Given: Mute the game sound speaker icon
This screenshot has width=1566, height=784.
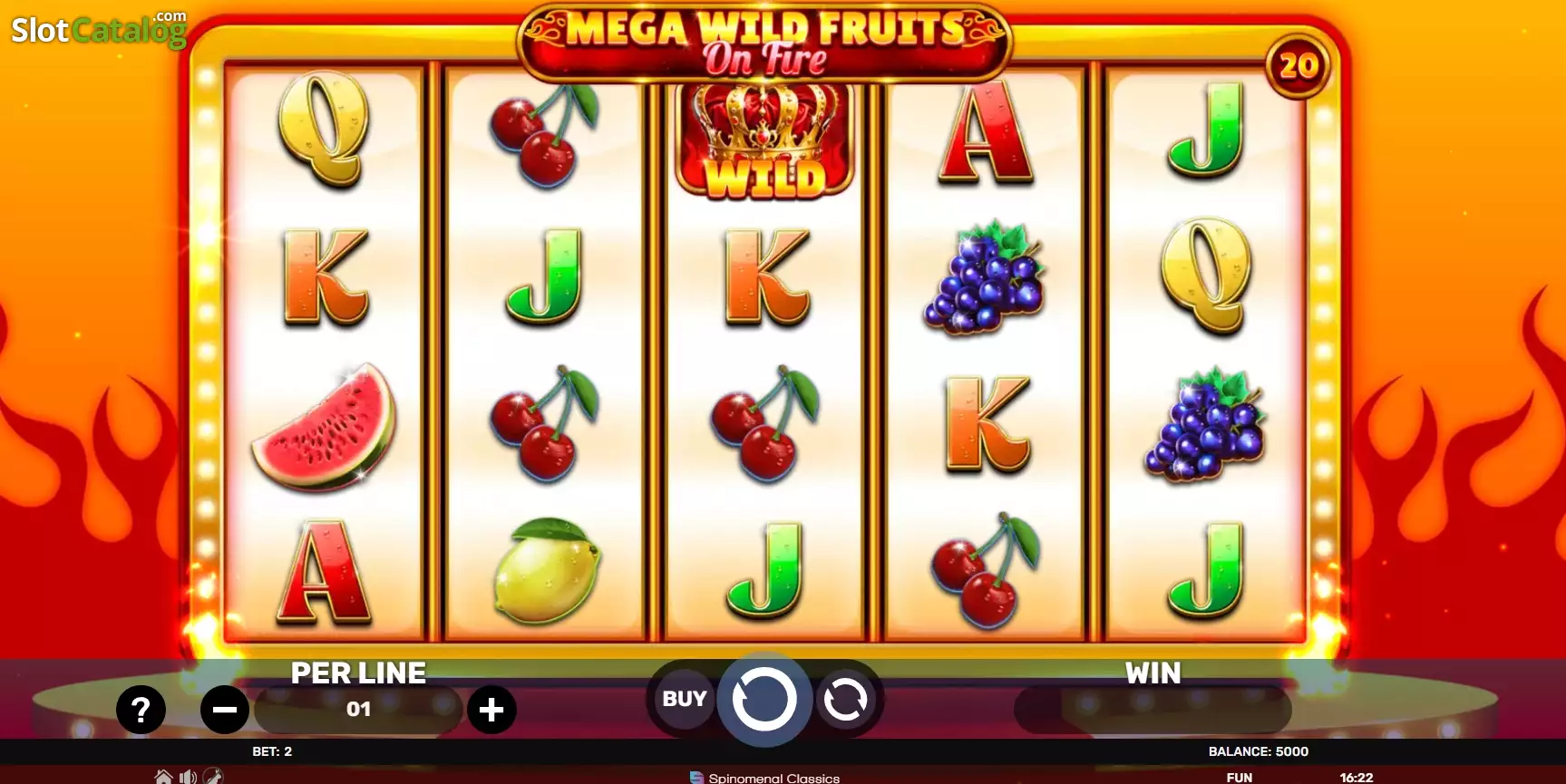Looking at the screenshot, I should (188, 777).
